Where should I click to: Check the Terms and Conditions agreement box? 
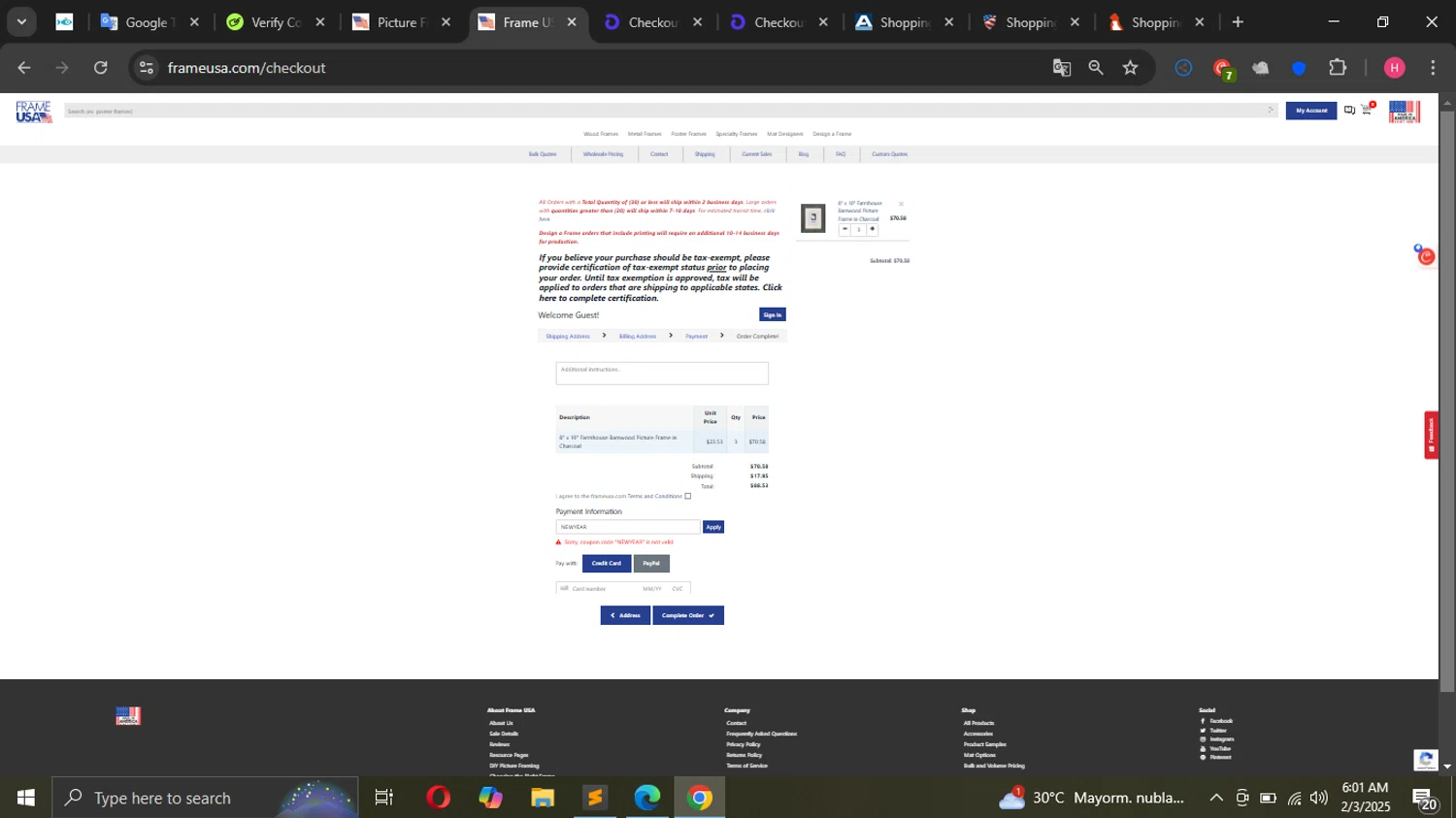[688, 496]
